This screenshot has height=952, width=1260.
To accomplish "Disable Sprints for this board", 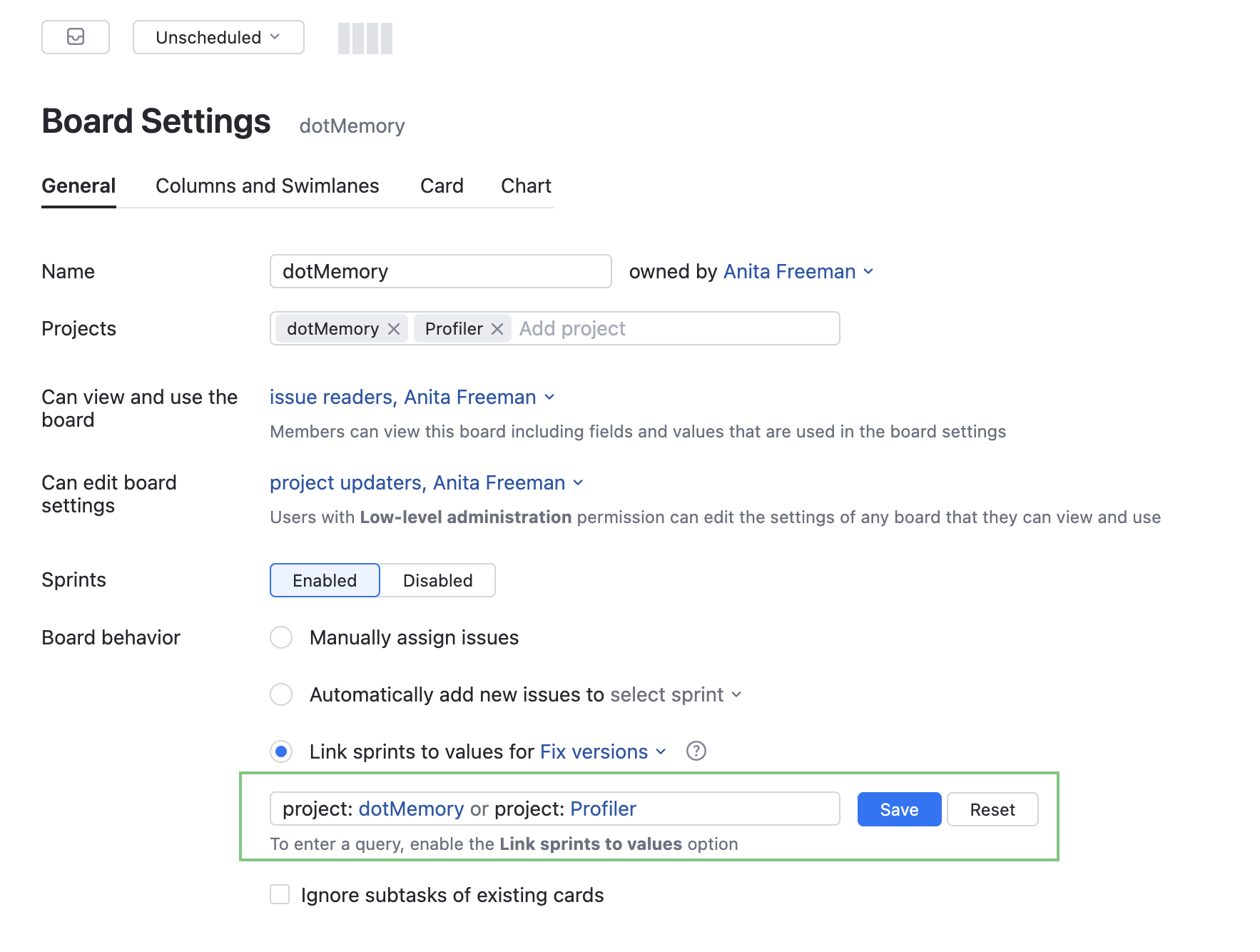I will pyautogui.click(x=437, y=580).
